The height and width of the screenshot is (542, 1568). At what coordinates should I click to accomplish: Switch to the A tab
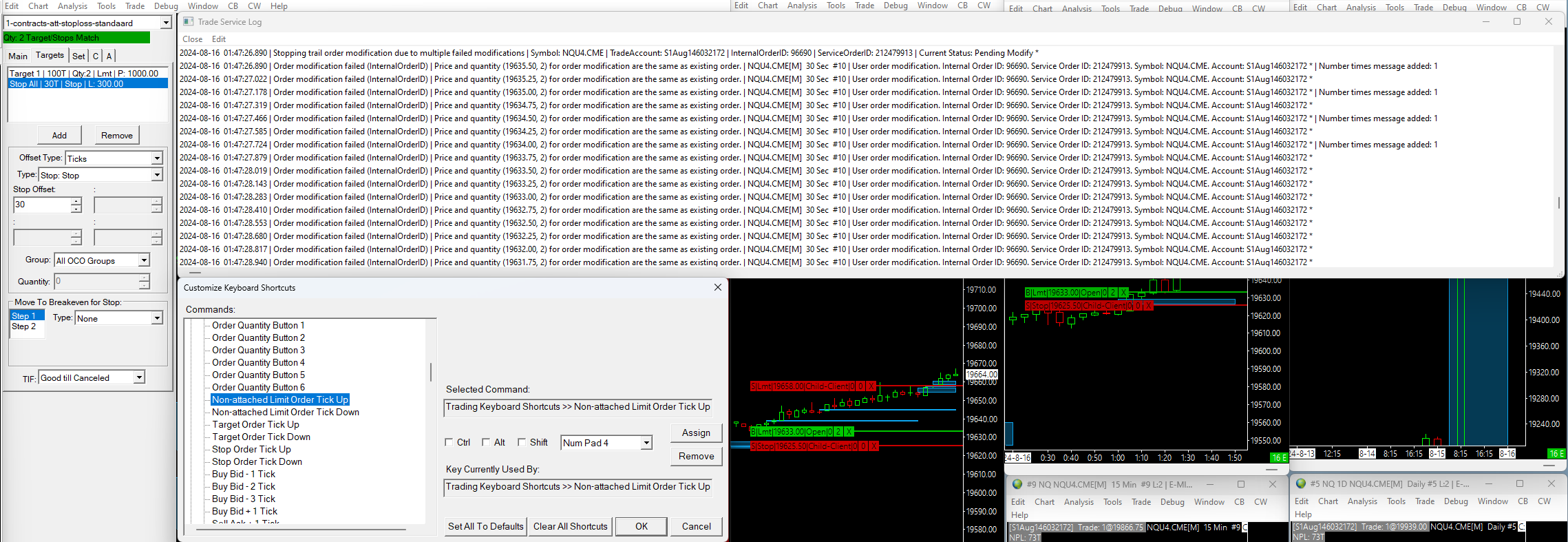pos(109,56)
